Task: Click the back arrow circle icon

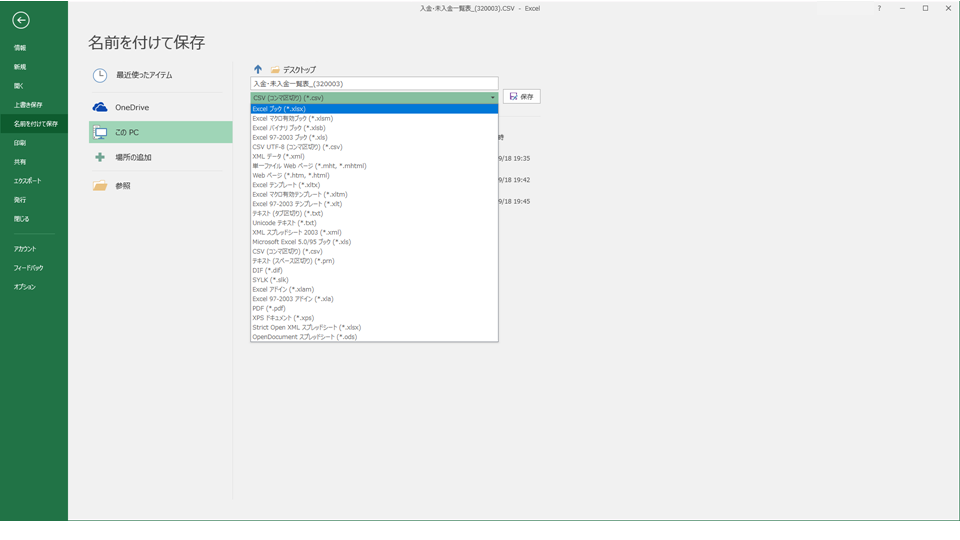Action: (21, 21)
